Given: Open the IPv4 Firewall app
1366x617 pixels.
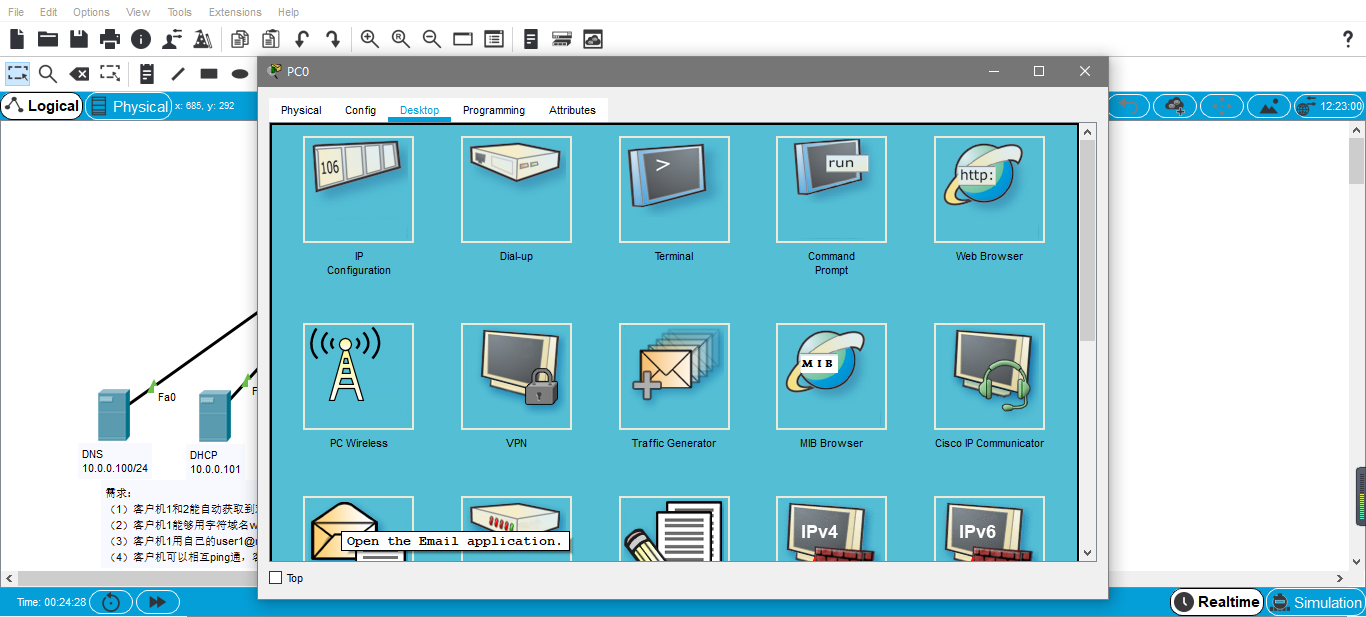Looking at the screenshot, I should coord(831,528).
